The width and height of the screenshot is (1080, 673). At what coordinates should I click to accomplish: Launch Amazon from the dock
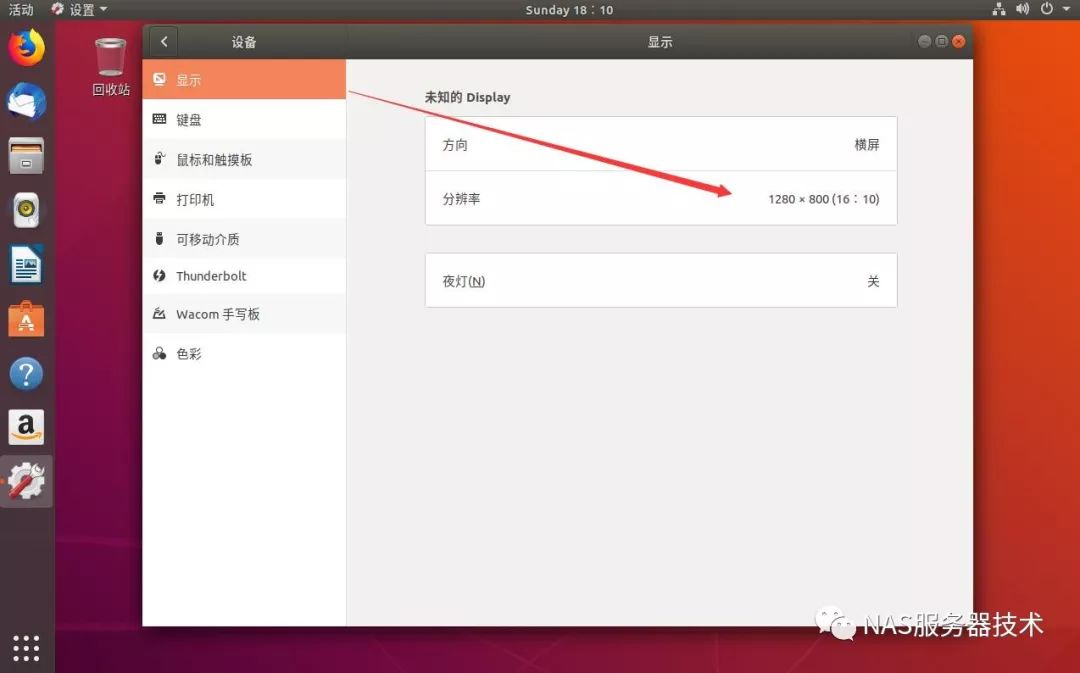point(26,427)
